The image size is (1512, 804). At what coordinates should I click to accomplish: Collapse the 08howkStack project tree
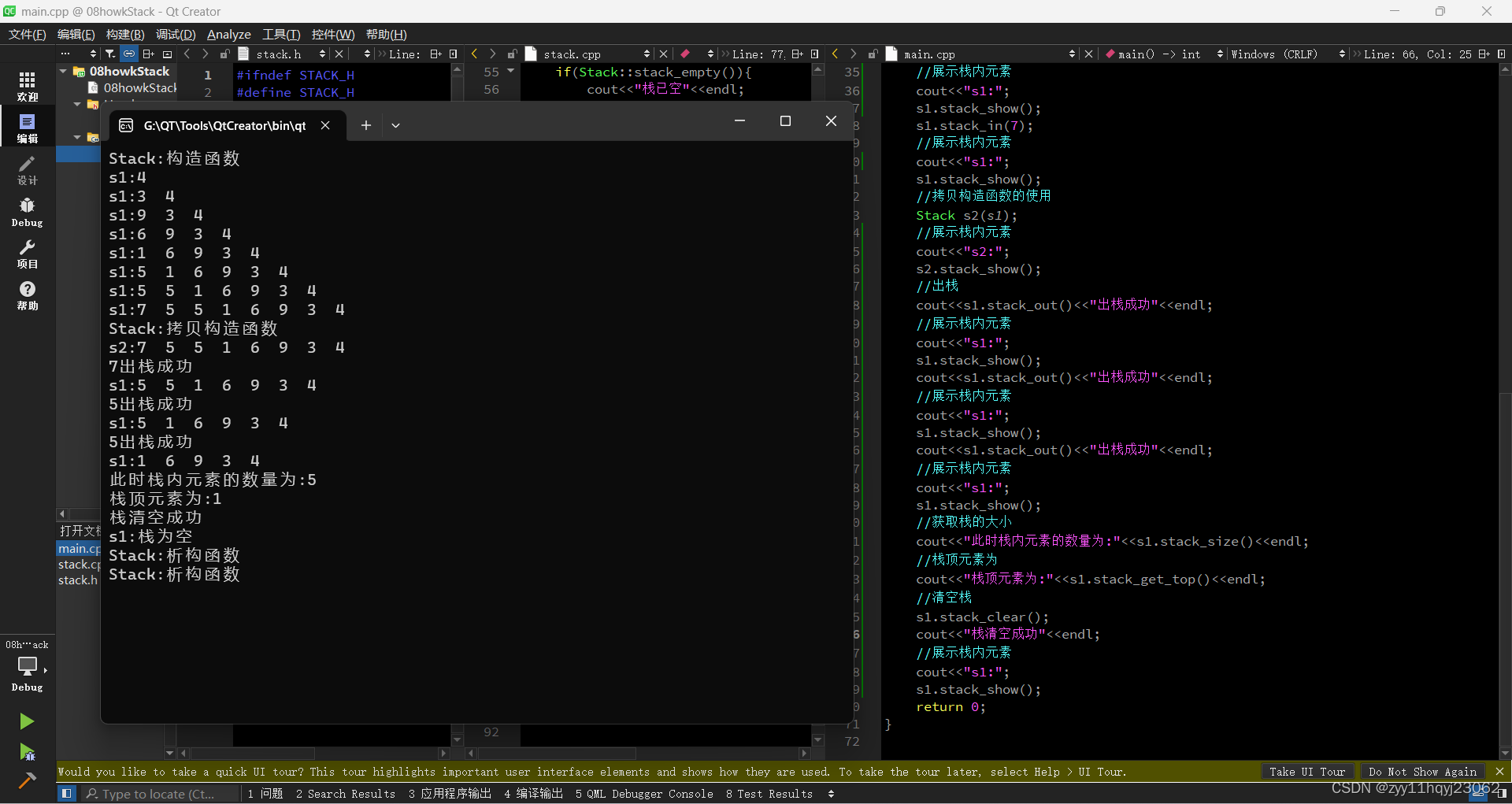point(62,70)
